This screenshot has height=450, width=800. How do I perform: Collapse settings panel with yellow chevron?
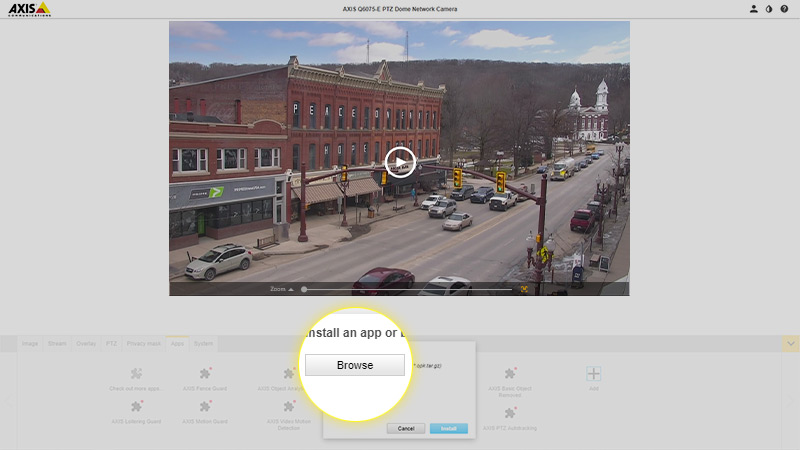click(790, 344)
